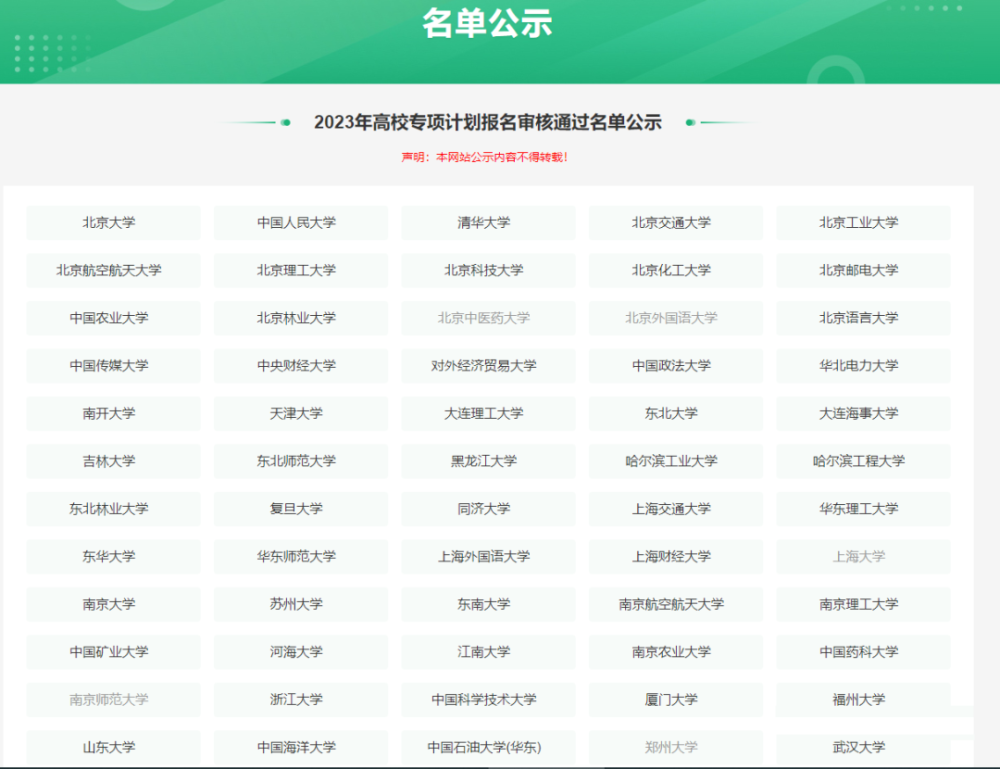This screenshot has height=769, width=1000.
Task: Click the greyed 郑州大学 entry
Action: pyautogui.click(x=676, y=747)
